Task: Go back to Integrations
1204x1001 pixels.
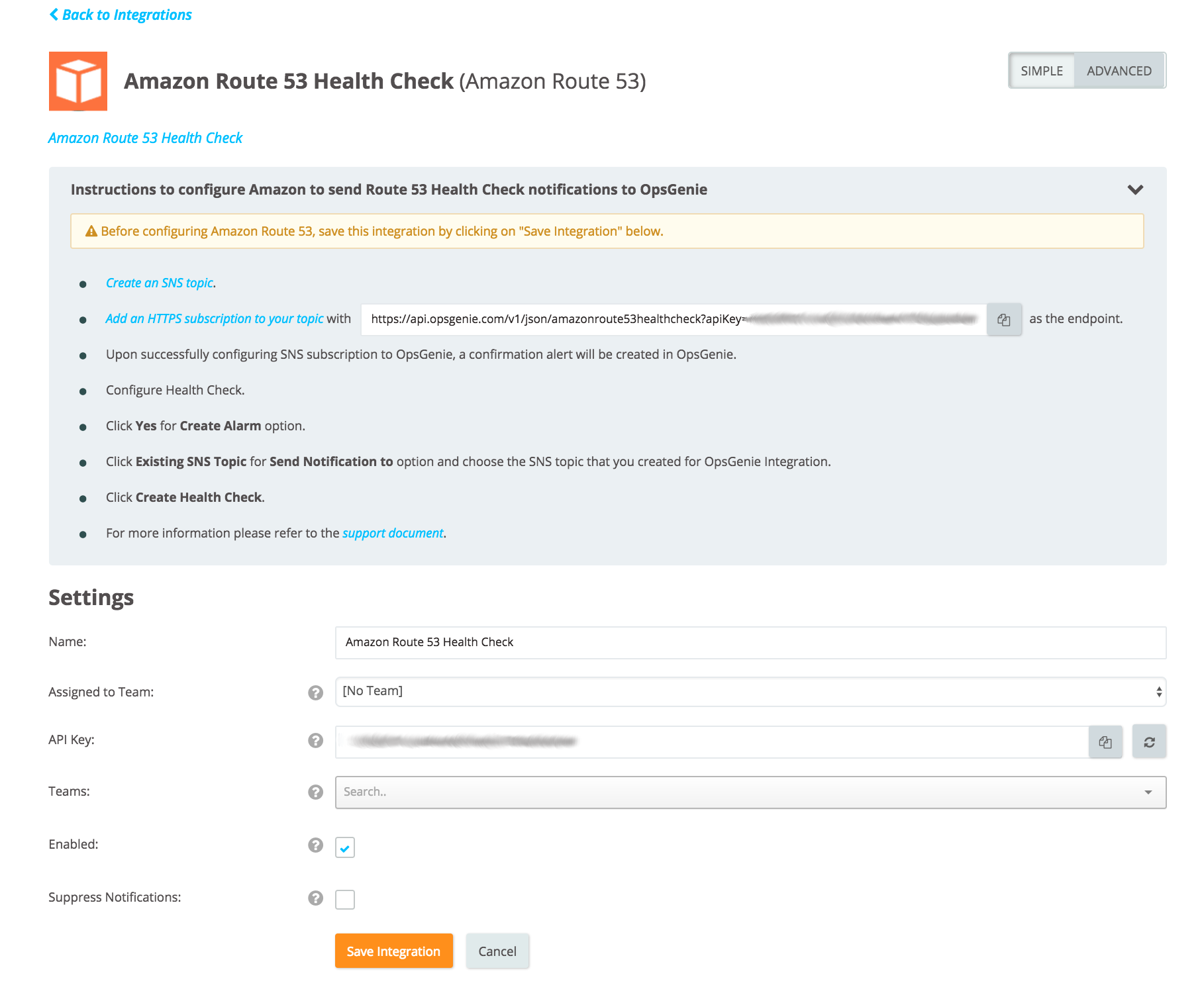Action: [121, 15]
